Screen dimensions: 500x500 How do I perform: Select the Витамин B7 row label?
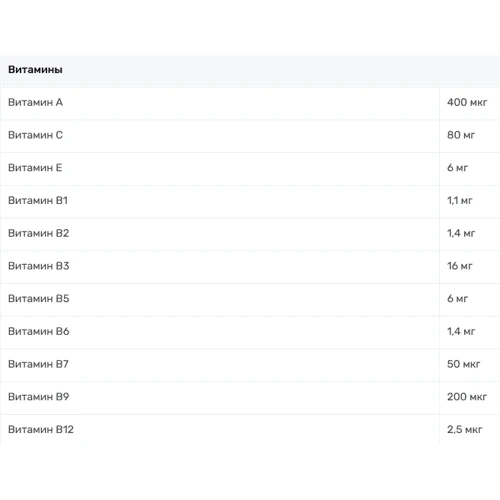[x=38, y=364]
